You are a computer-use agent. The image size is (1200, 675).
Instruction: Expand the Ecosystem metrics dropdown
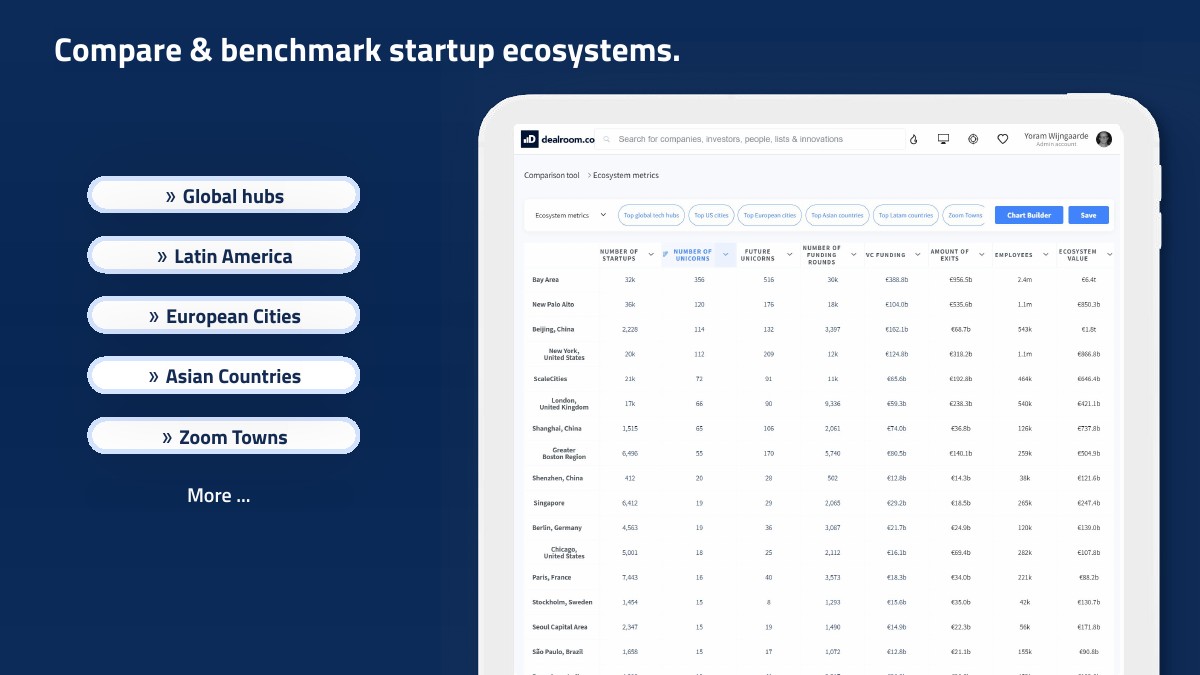[570, 215]
